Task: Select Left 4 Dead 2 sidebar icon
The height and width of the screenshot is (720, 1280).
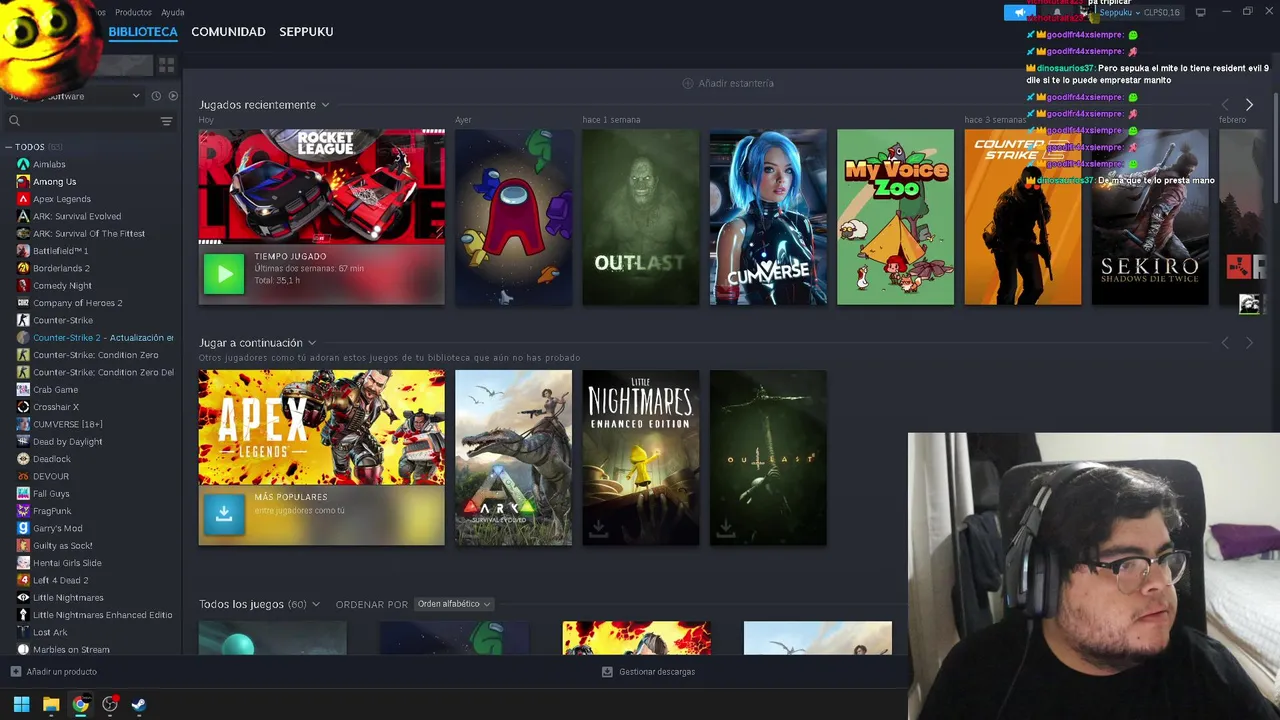Action: click(x=23, y=580)
